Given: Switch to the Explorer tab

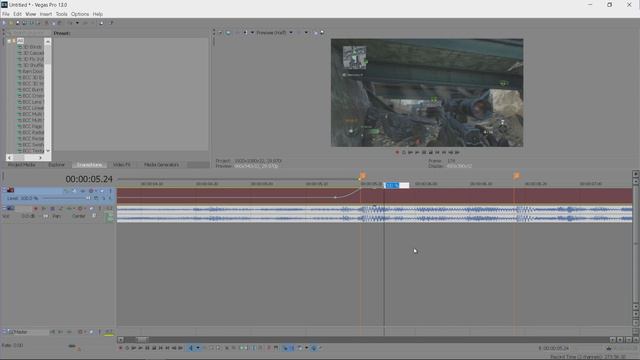Looking at the screenshot, I should coord(56,164).
